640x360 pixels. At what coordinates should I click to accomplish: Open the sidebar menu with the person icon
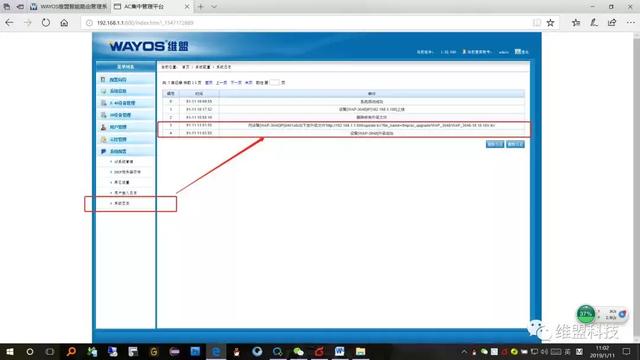(125, 127)
